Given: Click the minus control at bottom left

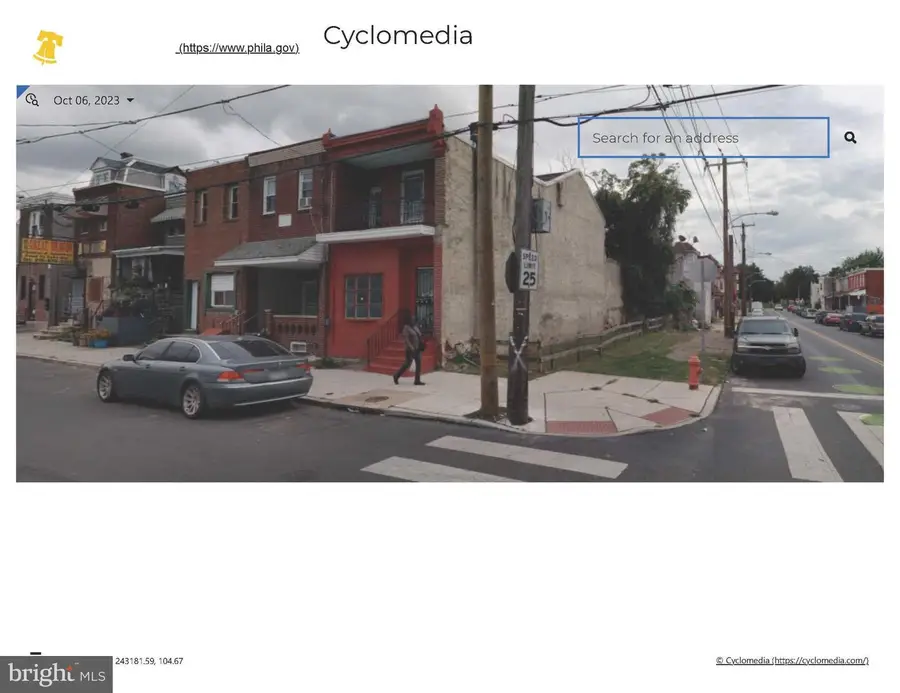Looking at the screenshot, I should (36, 655).
